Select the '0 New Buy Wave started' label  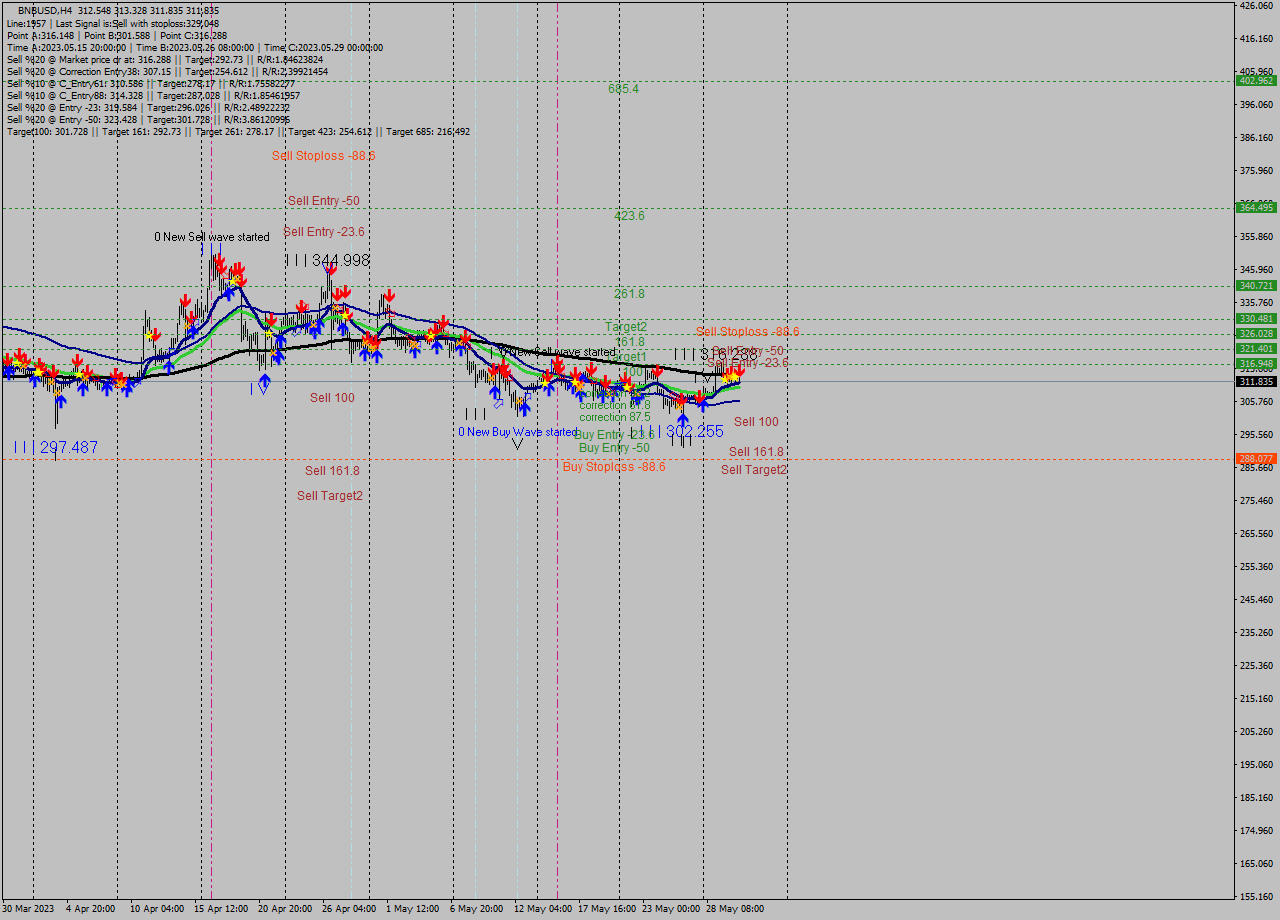click(x=517, y=432)
